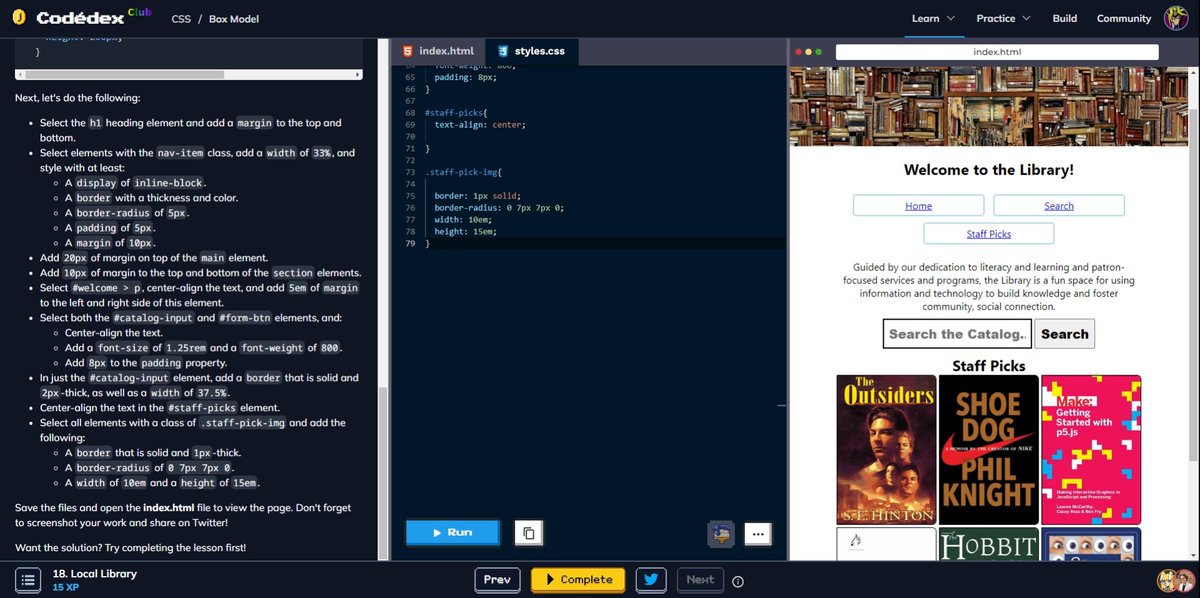Select the Getting Started with p5.js cover

pos(1091,449)
